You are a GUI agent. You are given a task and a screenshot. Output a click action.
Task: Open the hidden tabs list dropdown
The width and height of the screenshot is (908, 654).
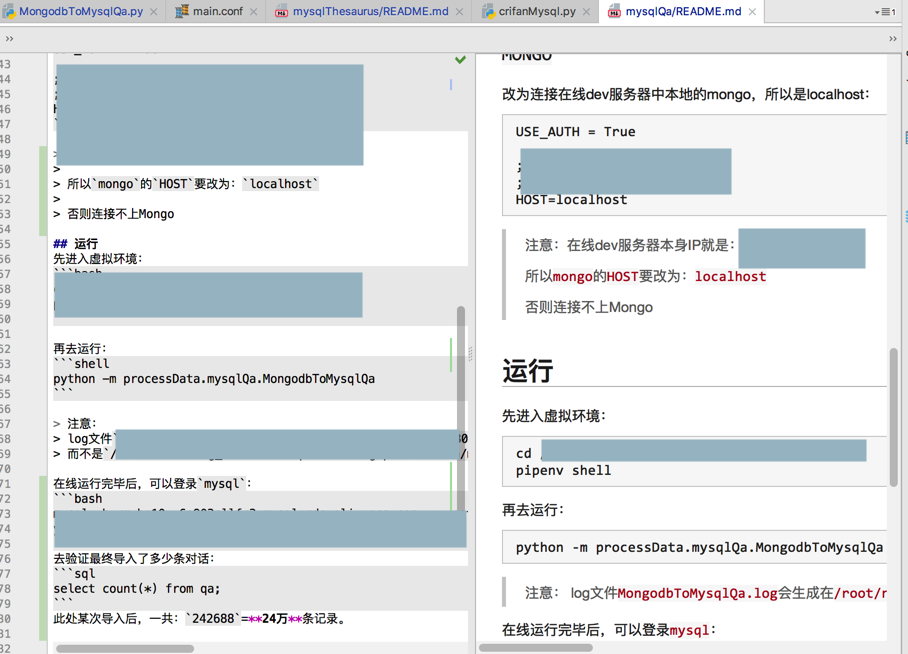(x=885, y=12)
